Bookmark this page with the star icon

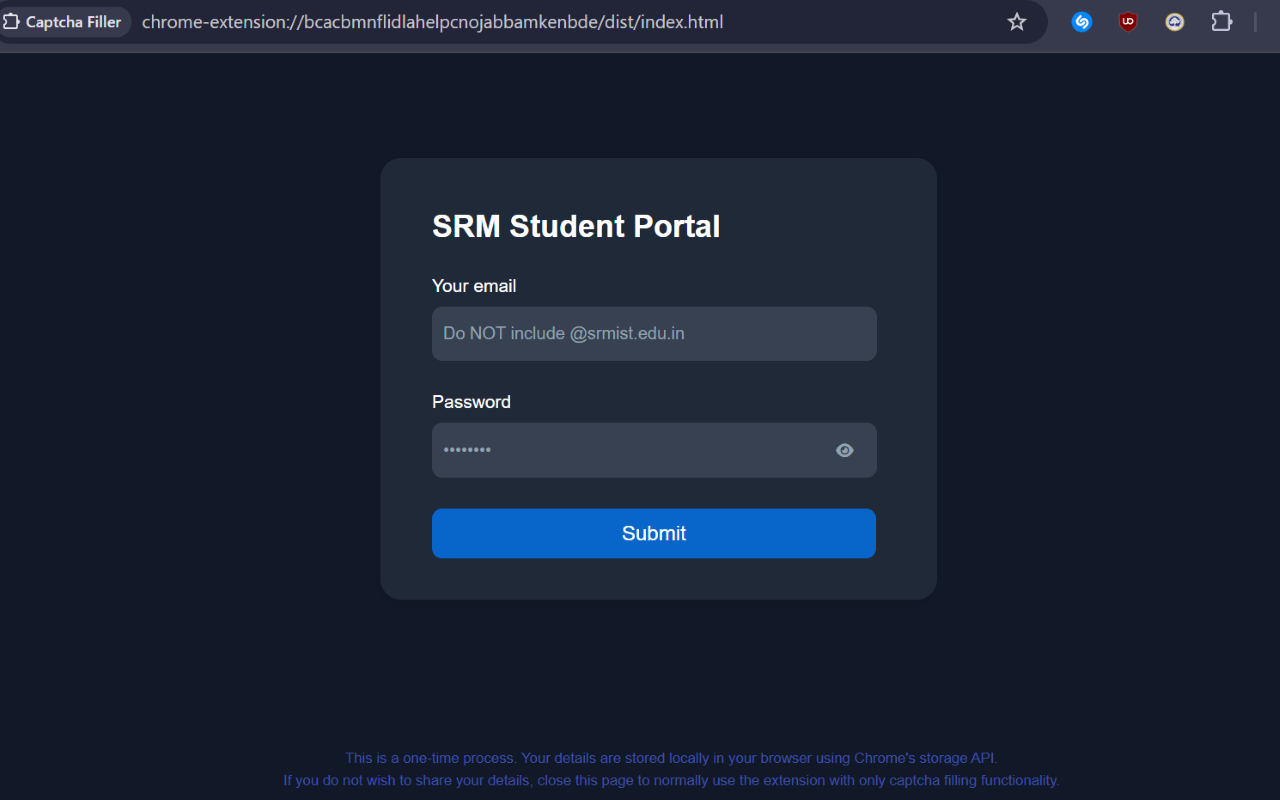[x=1017, y=22]
